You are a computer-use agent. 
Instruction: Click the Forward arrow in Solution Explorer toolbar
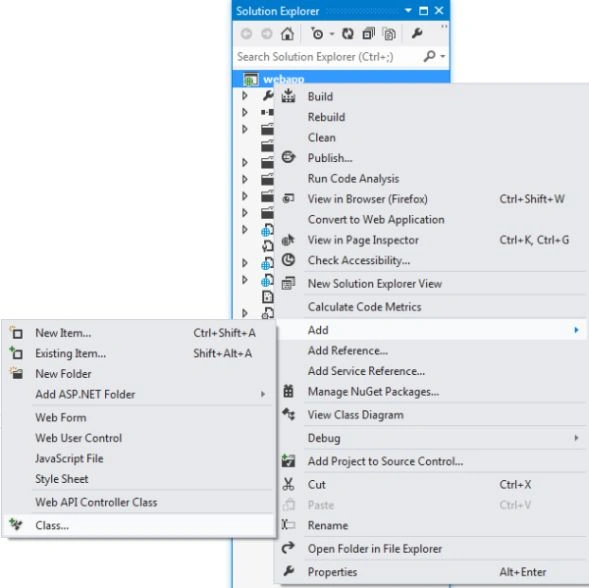pyautogui.click(x=267, y=34)
